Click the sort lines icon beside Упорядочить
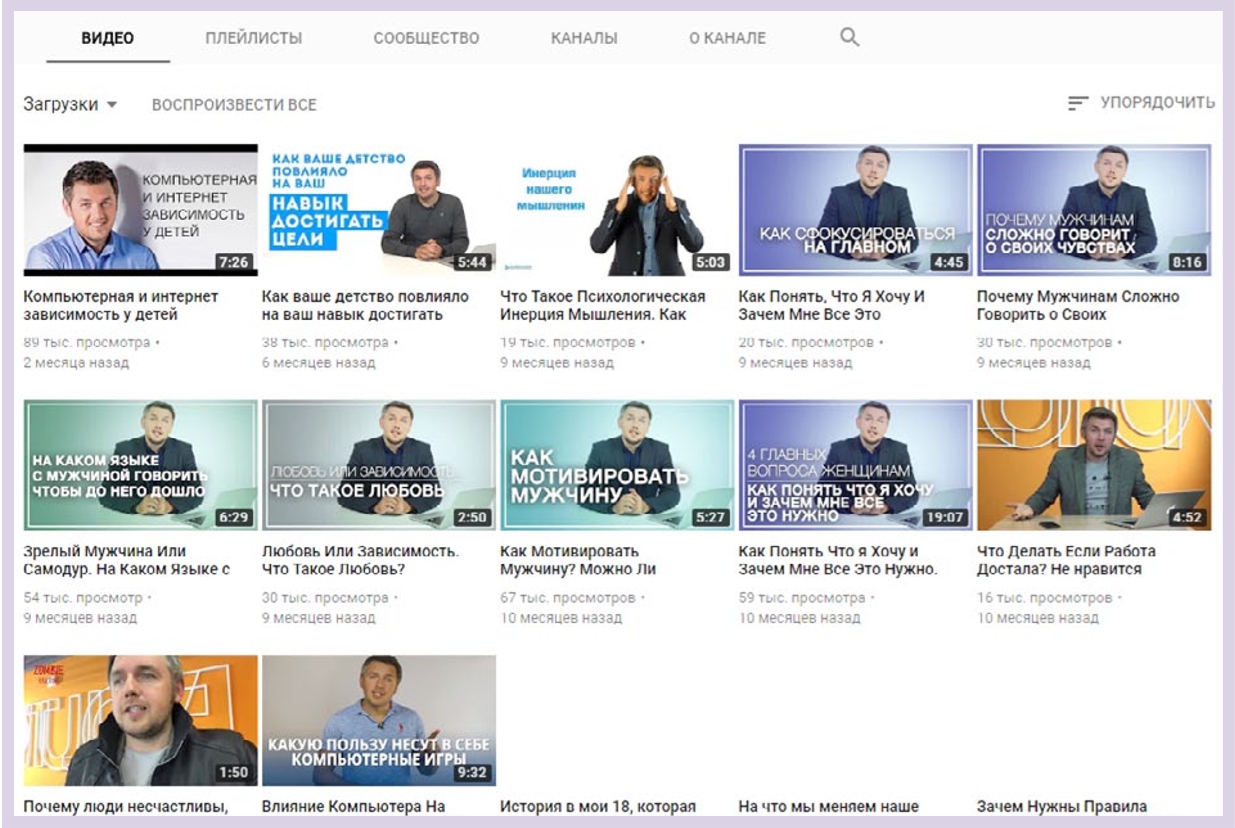1235x828 pixels. [x=1077, y=103]
